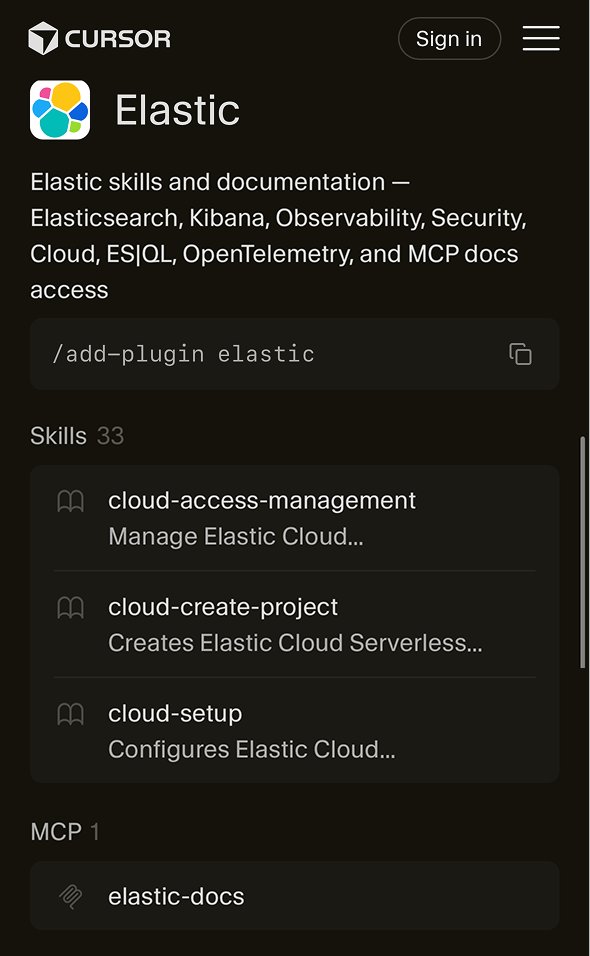Click the book icon beside cloud-access-management

point(70,501)
